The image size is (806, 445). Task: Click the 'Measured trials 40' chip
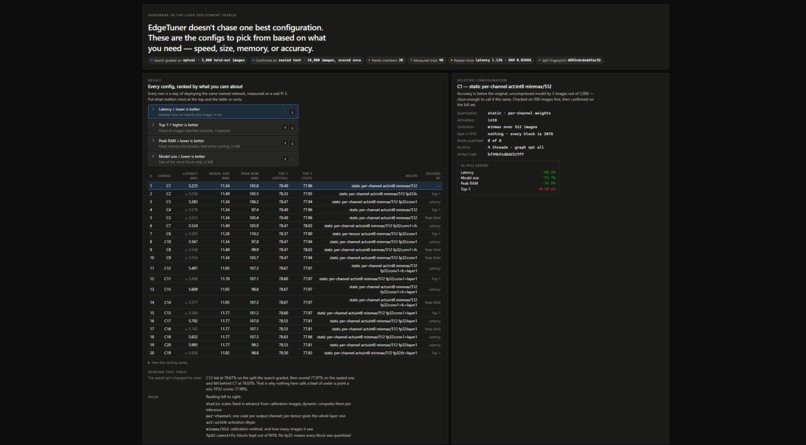427,60
